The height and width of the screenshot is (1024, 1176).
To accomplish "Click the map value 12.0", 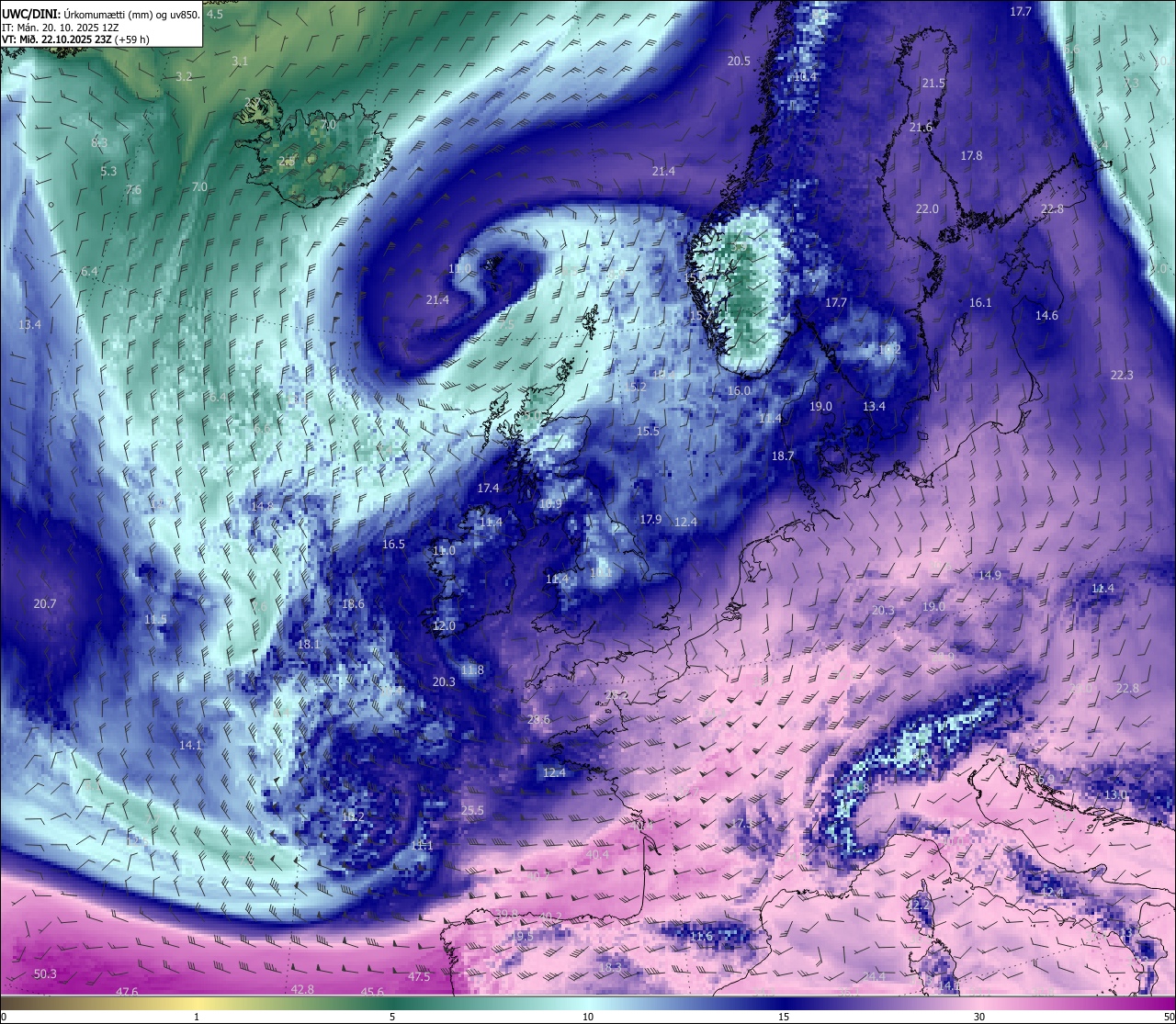I will [444, 625].
